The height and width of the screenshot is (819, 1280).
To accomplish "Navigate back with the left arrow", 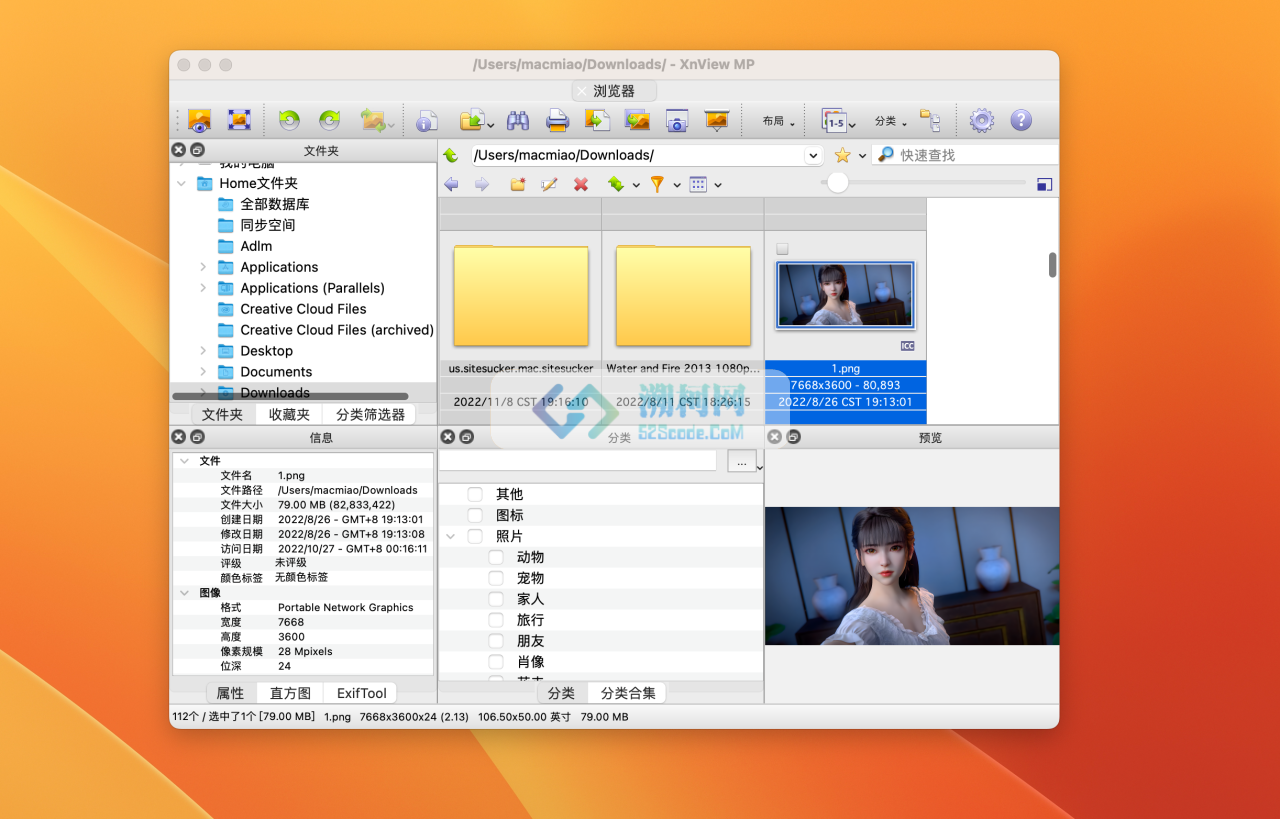I will pyautogui.click(x=451, y=184).
